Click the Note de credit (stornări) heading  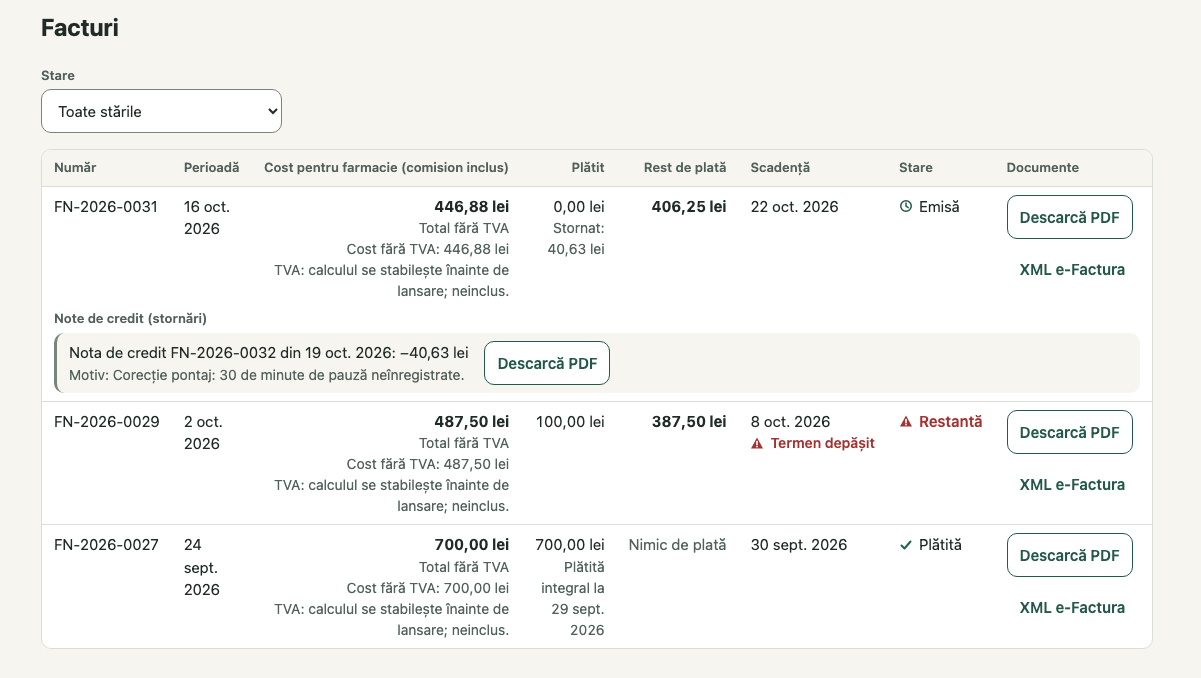coord(130,319)
